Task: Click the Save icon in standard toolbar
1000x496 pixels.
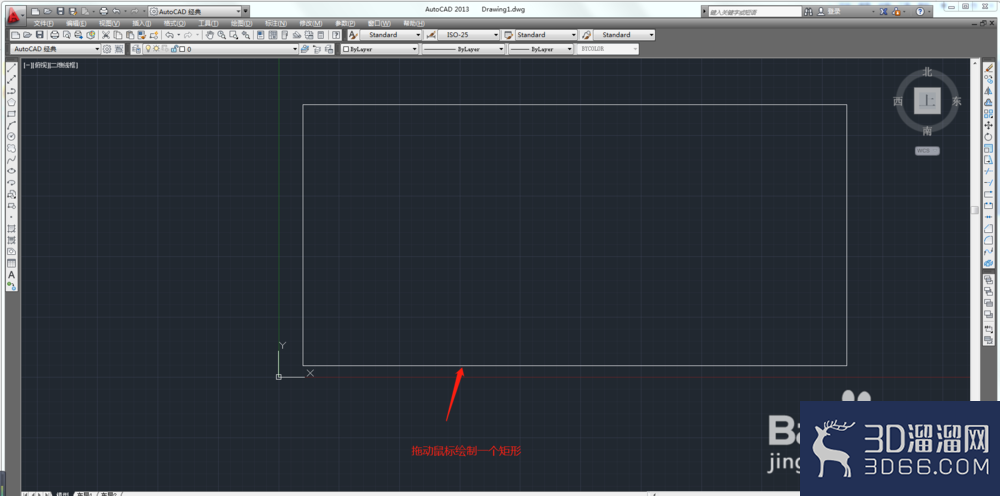Action: pos(40,35)
